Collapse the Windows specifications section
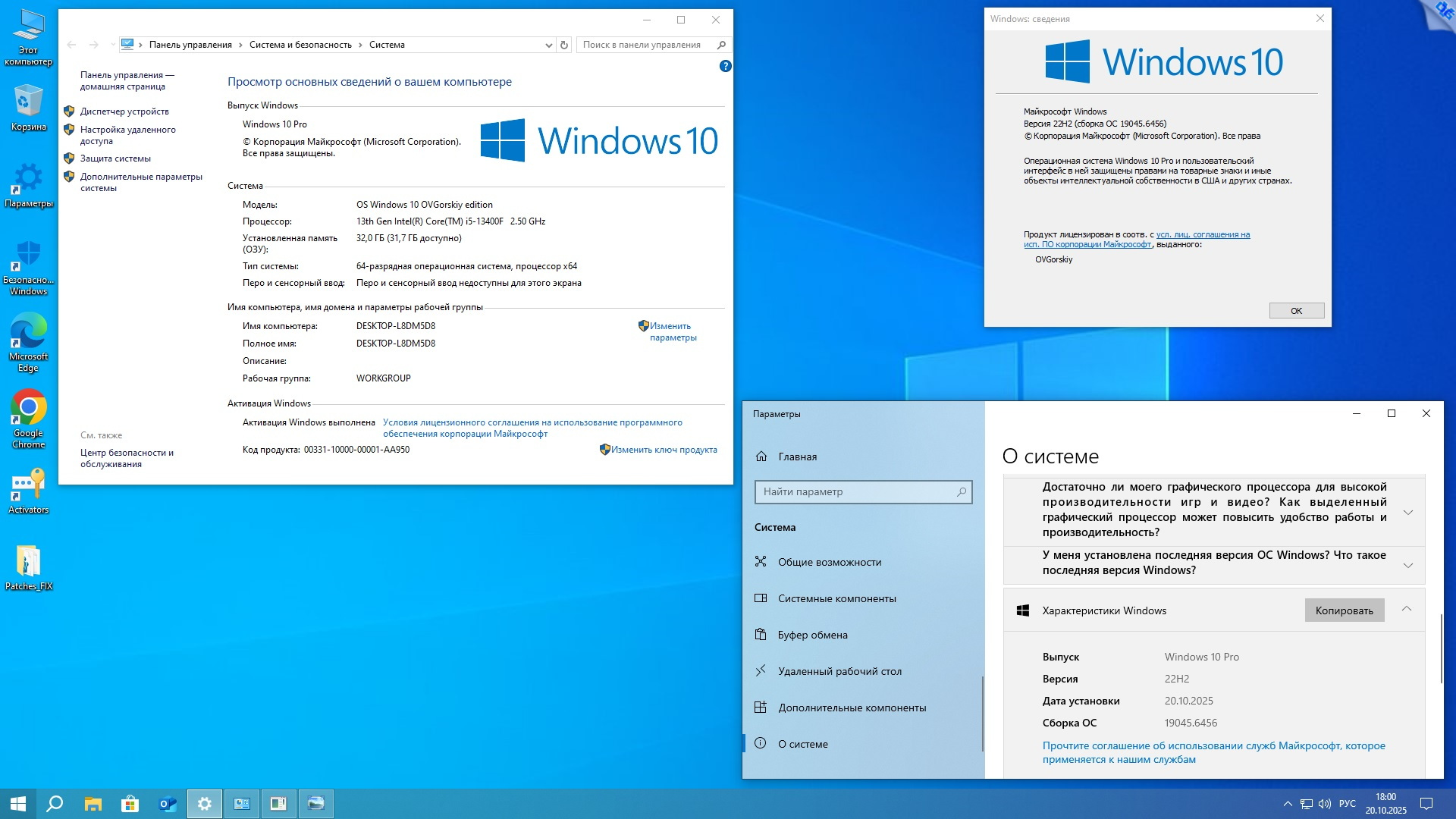The image size is (1456, 819). point(1406,610)
